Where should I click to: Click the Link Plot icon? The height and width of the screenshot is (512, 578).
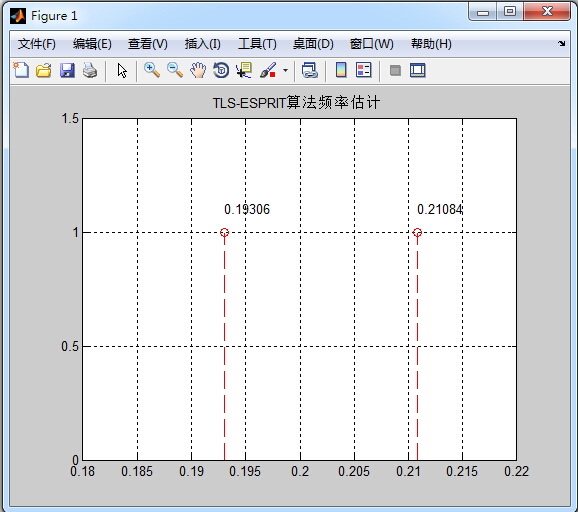tap(309, 70)
